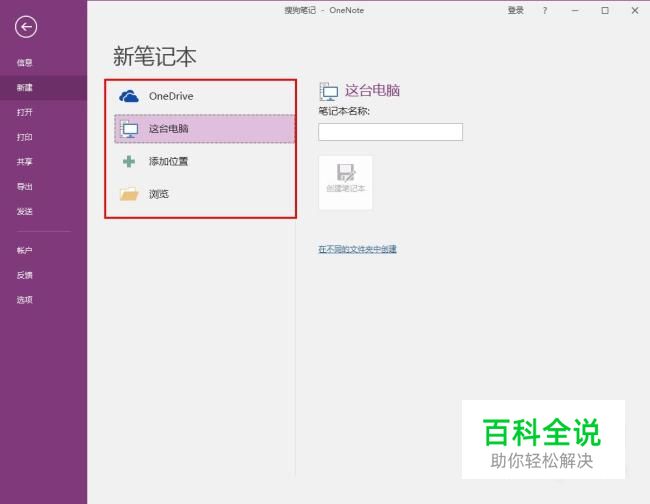Choose the 打印 (Print) menu item
Screen dimensions: 650x504
click(x=24, y=137)
